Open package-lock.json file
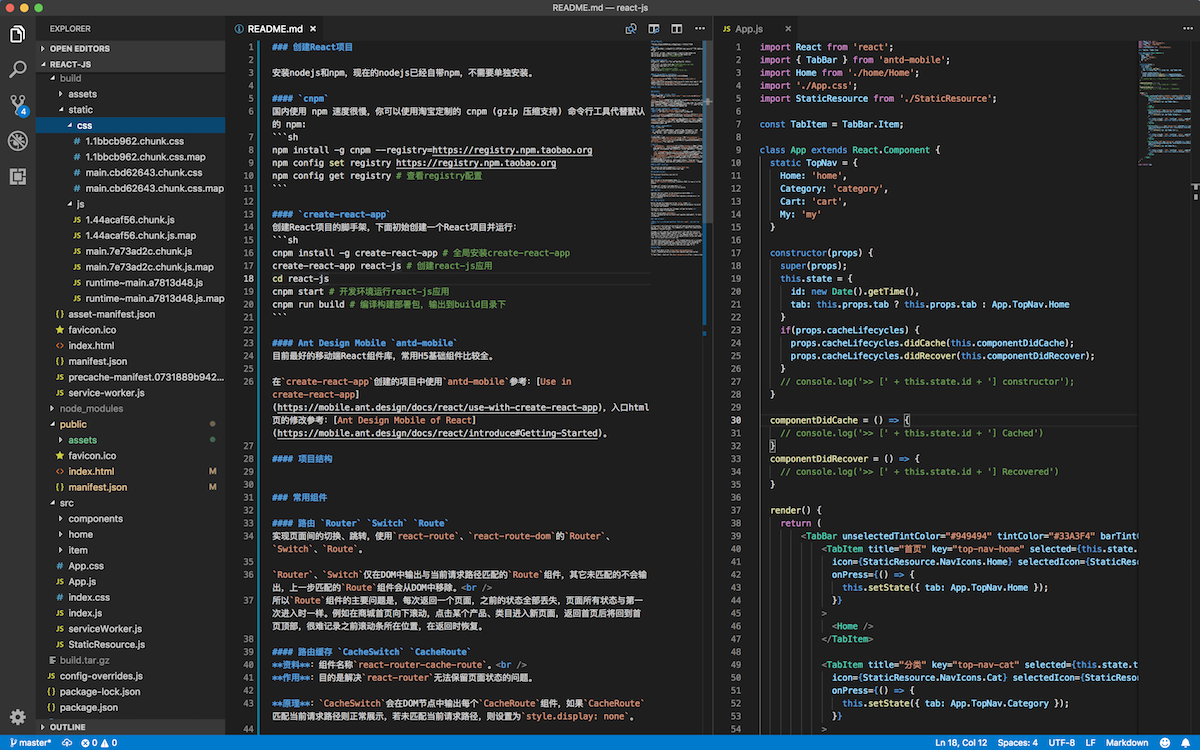Image resolution: width=1200 pixels, height=750 pixels. [x=130, y=692]
